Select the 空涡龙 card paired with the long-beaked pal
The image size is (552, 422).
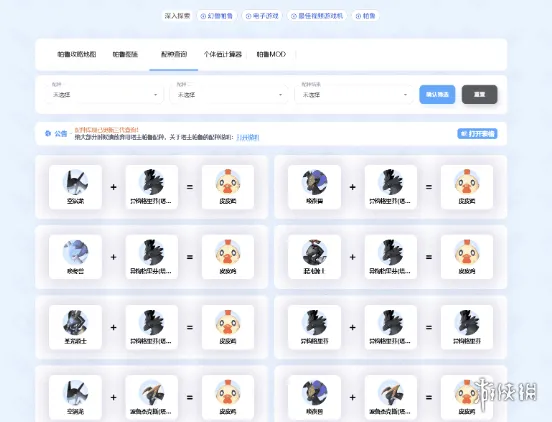[75, 397]
